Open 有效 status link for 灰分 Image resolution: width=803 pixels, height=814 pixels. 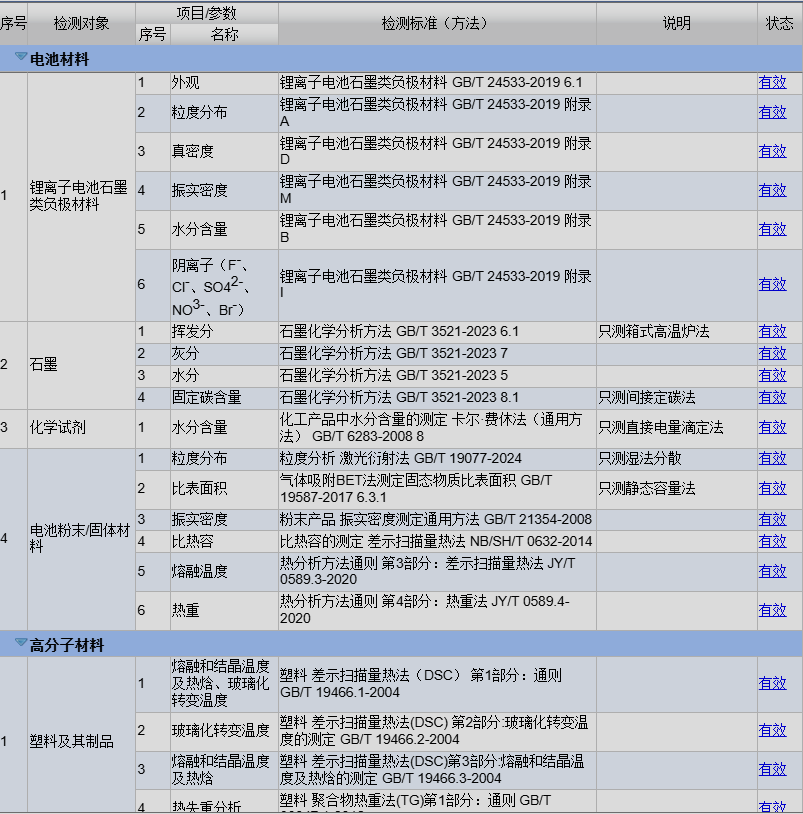(x=772, y=353)
